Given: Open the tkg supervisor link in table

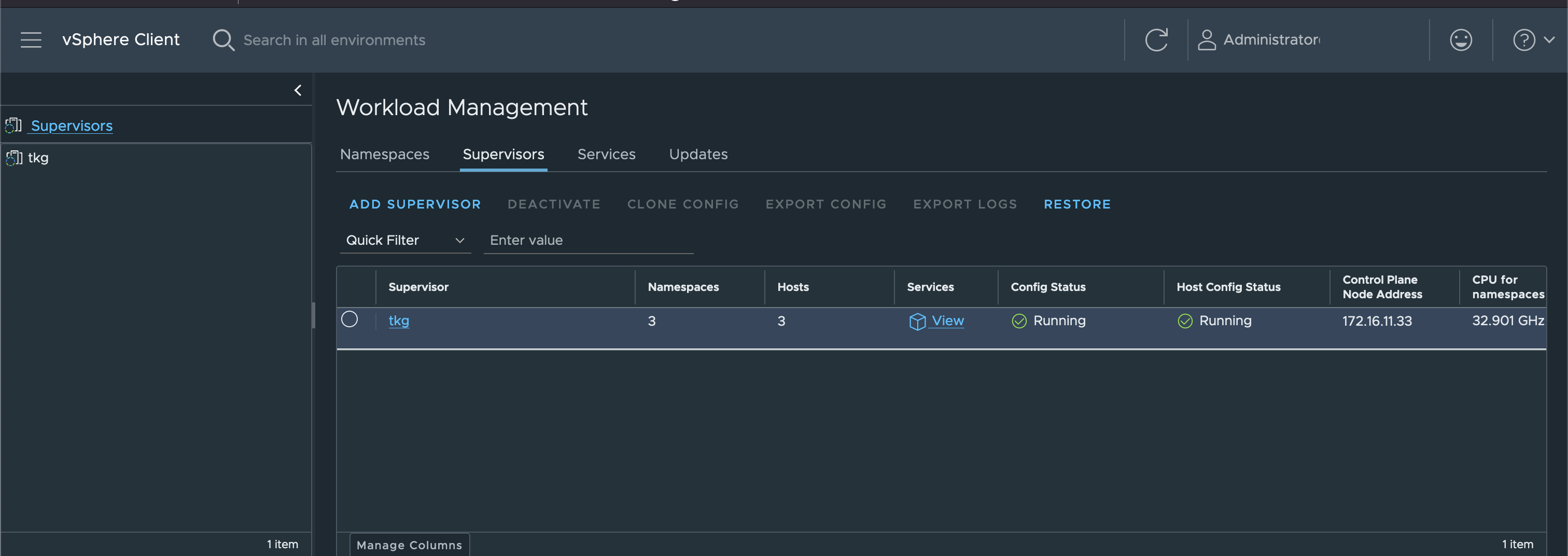Looking at the screenshot, I should tap(399, 321).
